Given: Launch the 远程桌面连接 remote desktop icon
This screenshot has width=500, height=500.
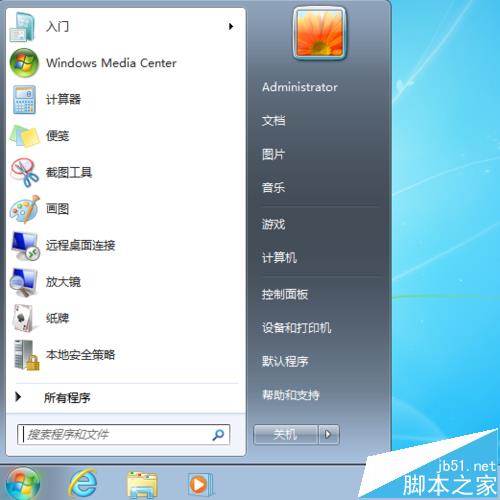Looking at the screenshot, I should click(x=25, y=246).
